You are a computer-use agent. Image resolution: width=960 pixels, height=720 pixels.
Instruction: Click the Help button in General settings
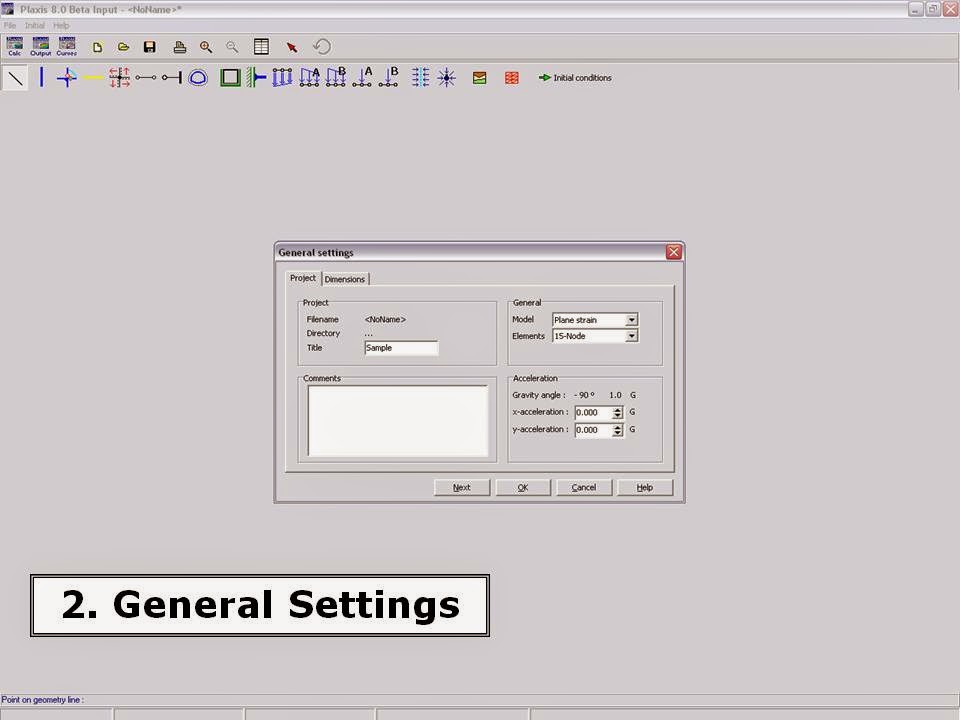[645, 487]
